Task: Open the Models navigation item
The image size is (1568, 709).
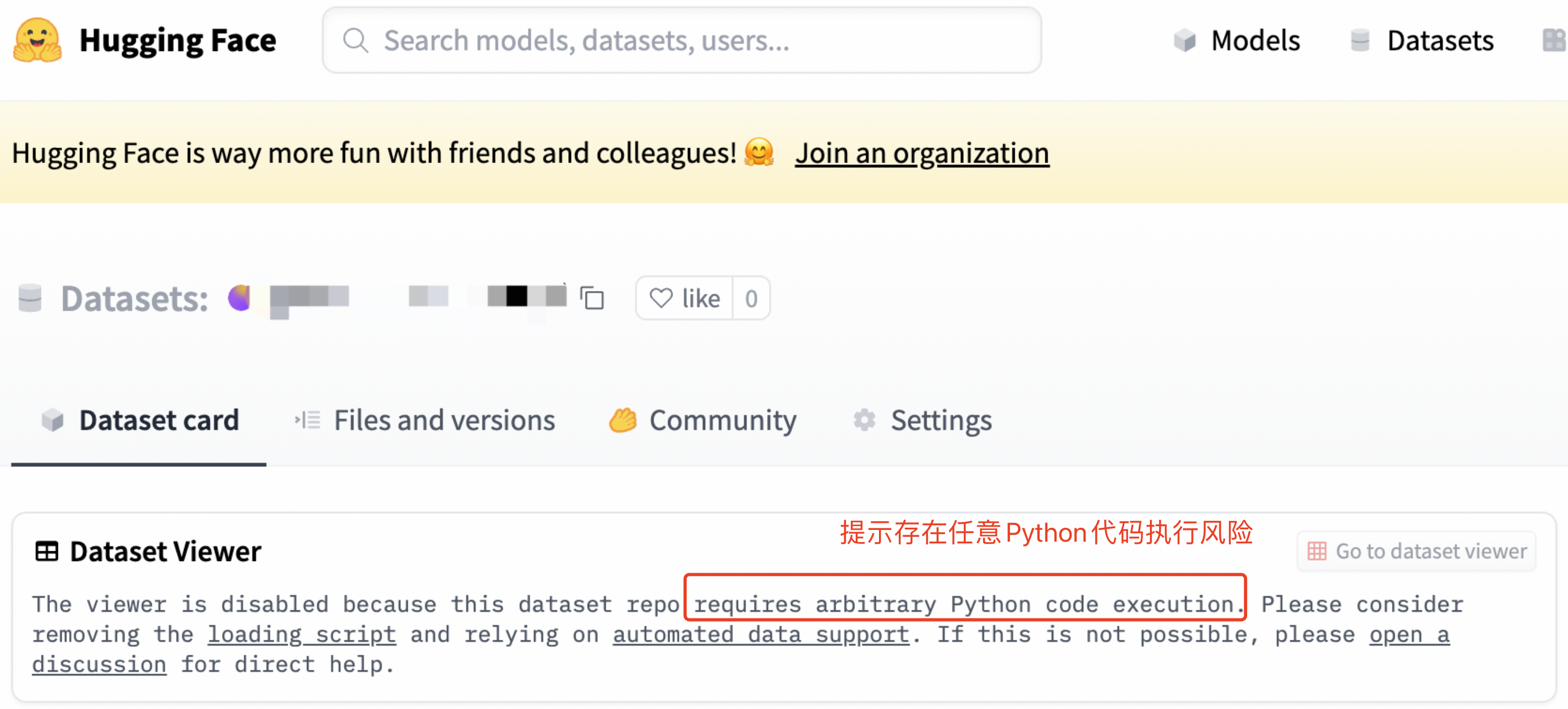Action: click(1236, 41)
